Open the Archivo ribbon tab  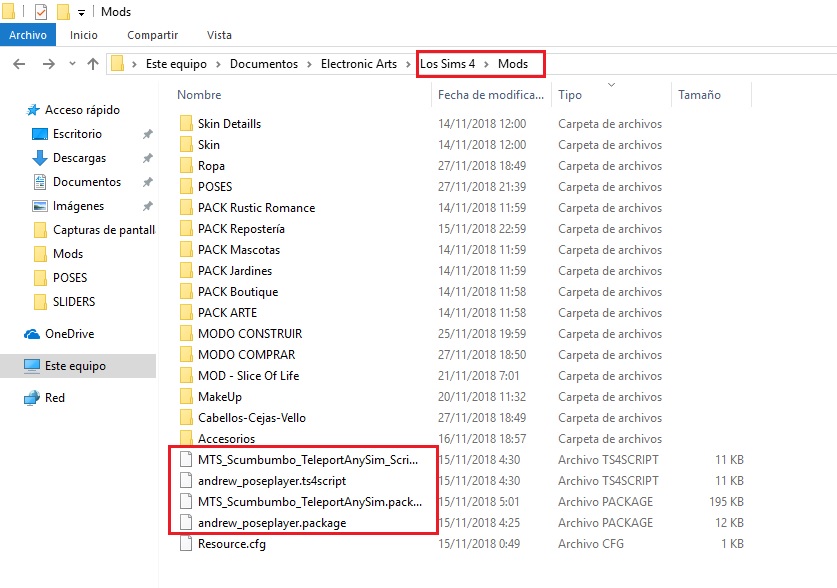28,35
